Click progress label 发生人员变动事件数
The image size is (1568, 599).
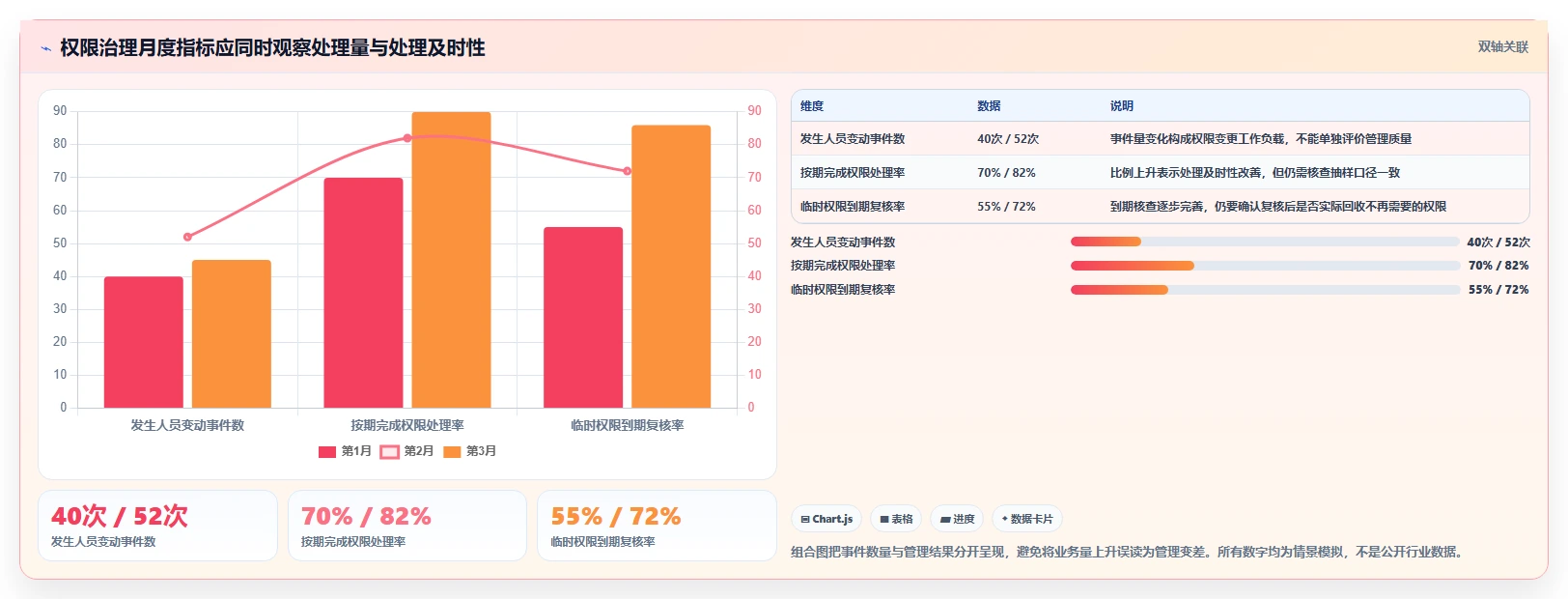843,242
